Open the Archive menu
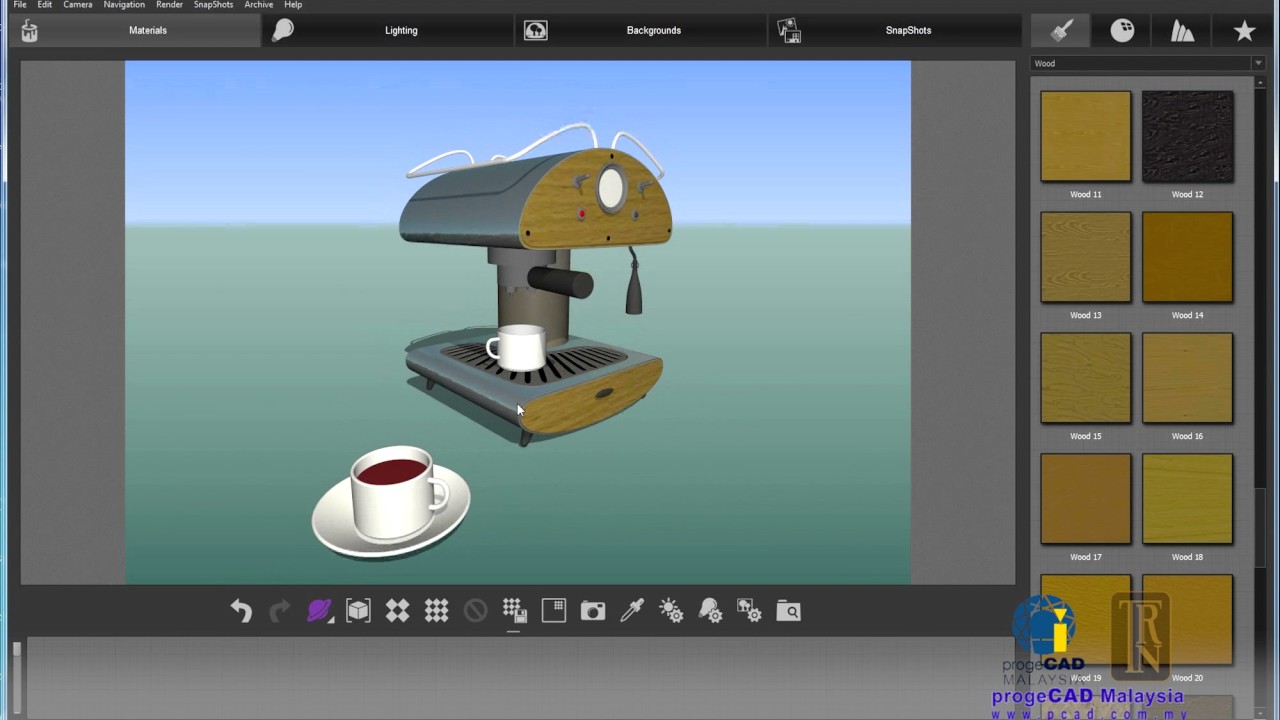Image resolution: width=1280 pixels, height=720 pixels. click(259, 5)
